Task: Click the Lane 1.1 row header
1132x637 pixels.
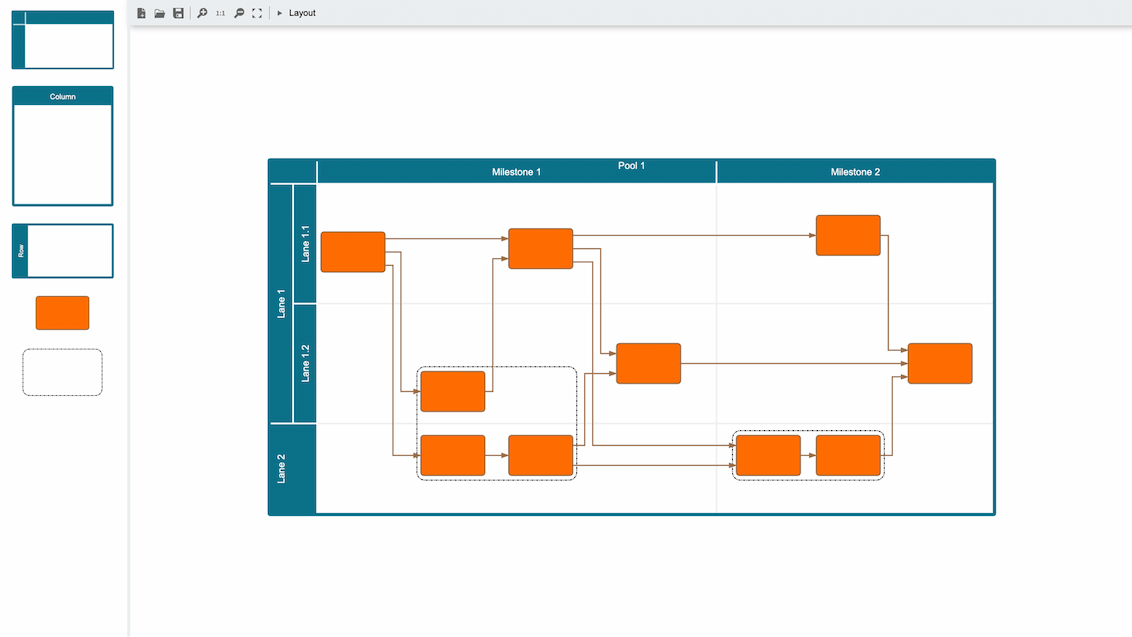Action: pyautogui.click(x=306, y=243)
